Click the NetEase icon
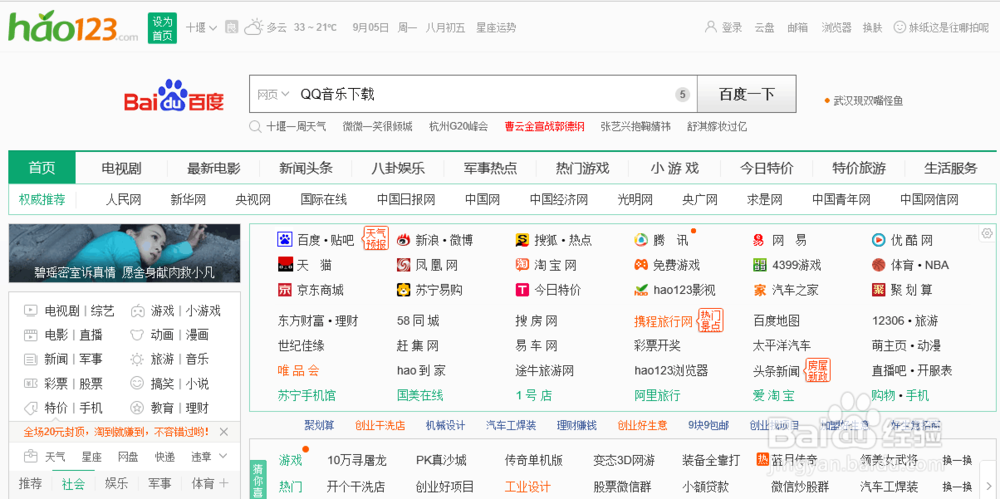 pos(760,240)
